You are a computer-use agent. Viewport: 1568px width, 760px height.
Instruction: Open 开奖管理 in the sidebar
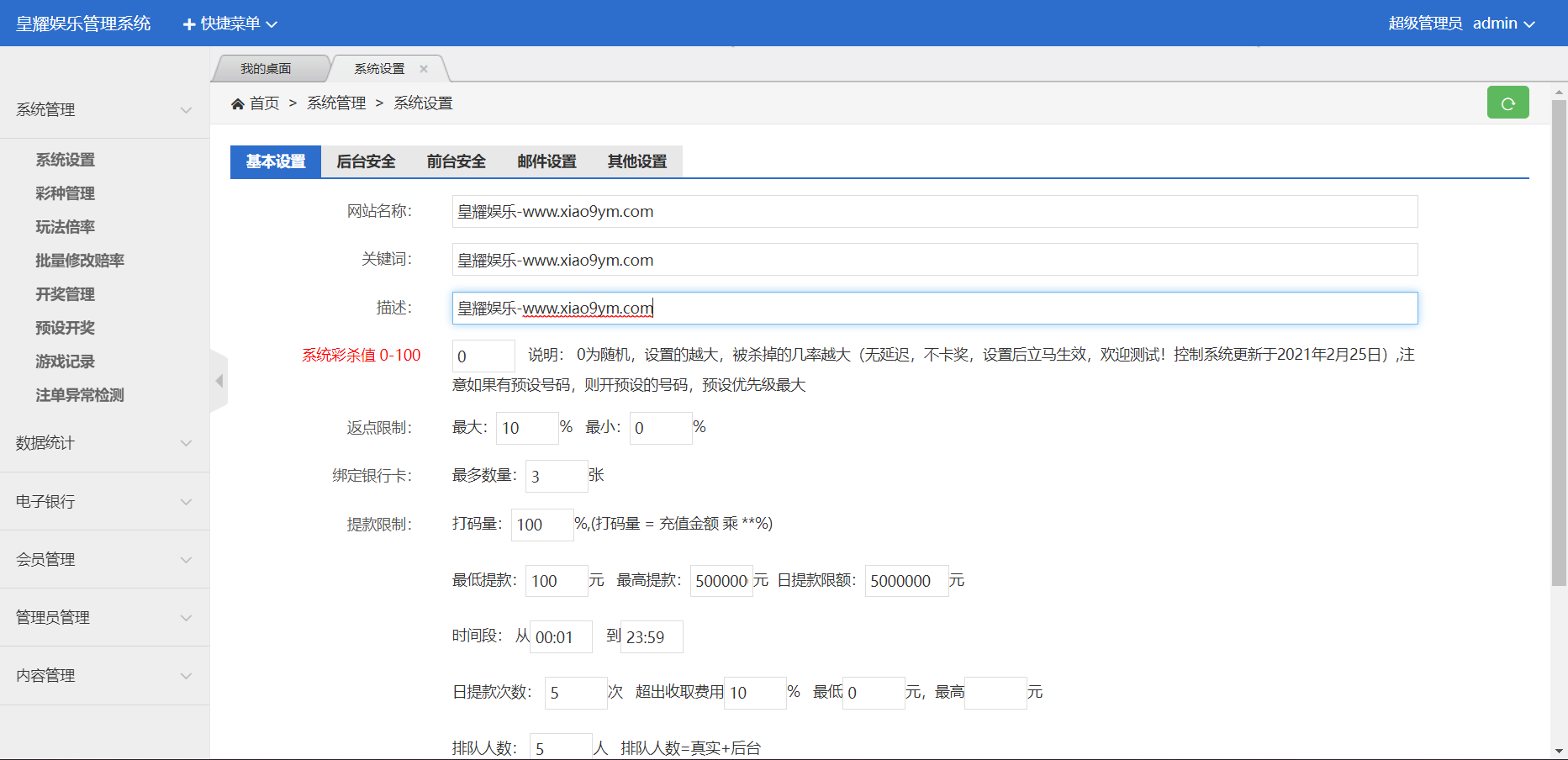point(65,294)
